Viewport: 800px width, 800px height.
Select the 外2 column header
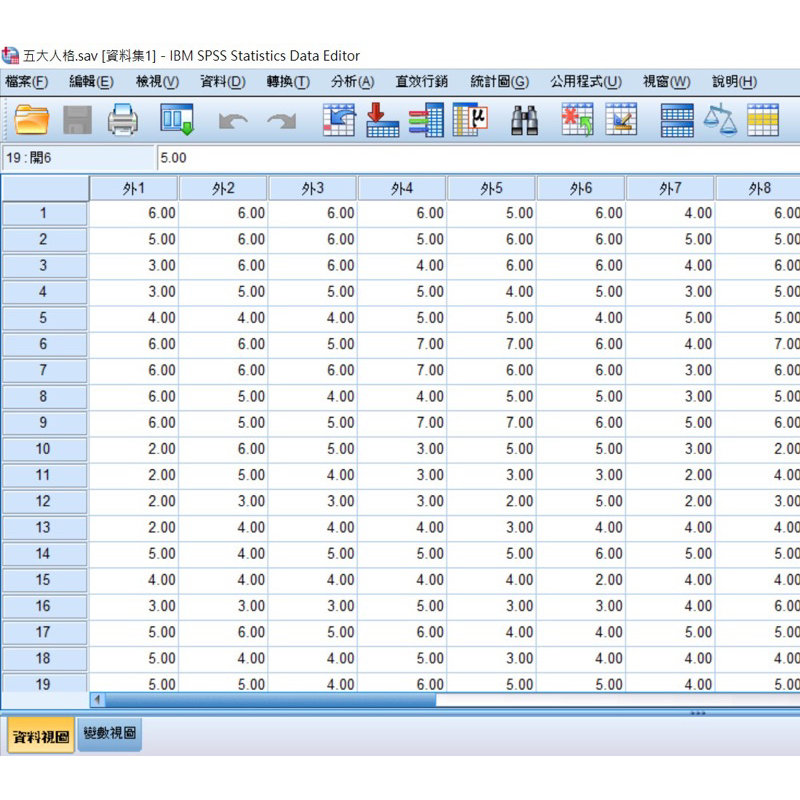pos(223,189)
